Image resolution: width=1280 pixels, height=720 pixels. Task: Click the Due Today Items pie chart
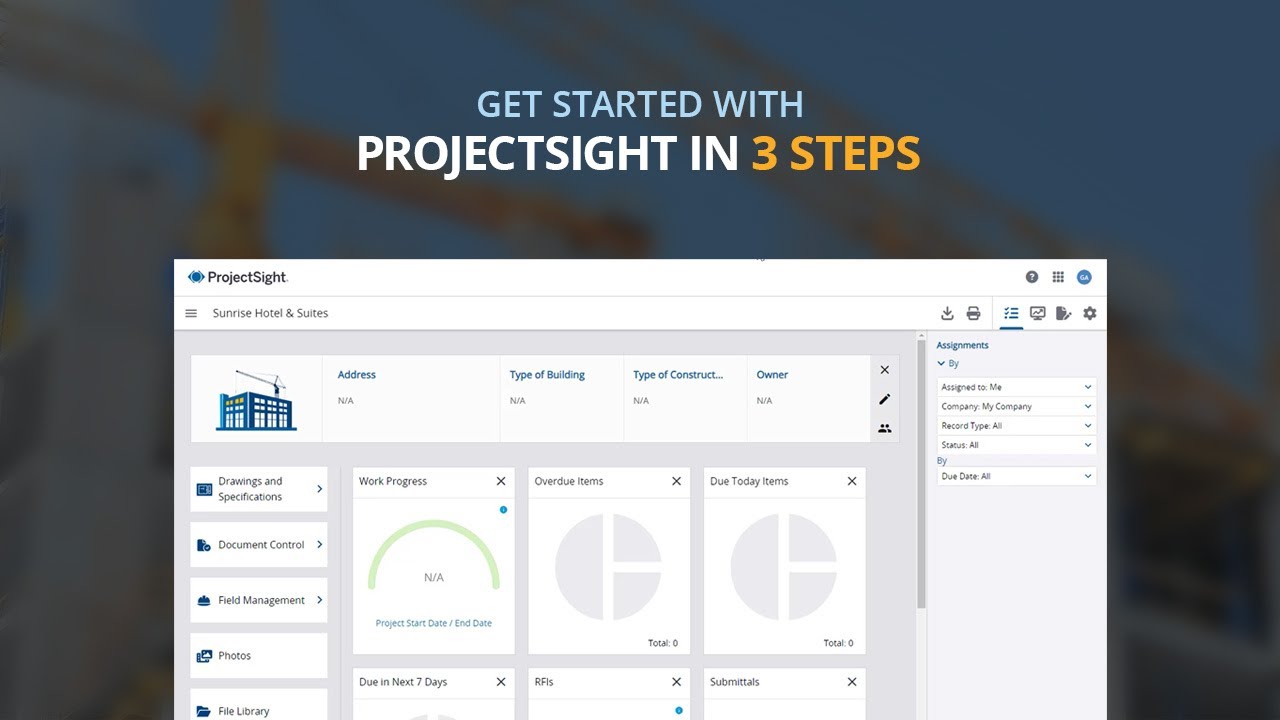pos(784,567)
